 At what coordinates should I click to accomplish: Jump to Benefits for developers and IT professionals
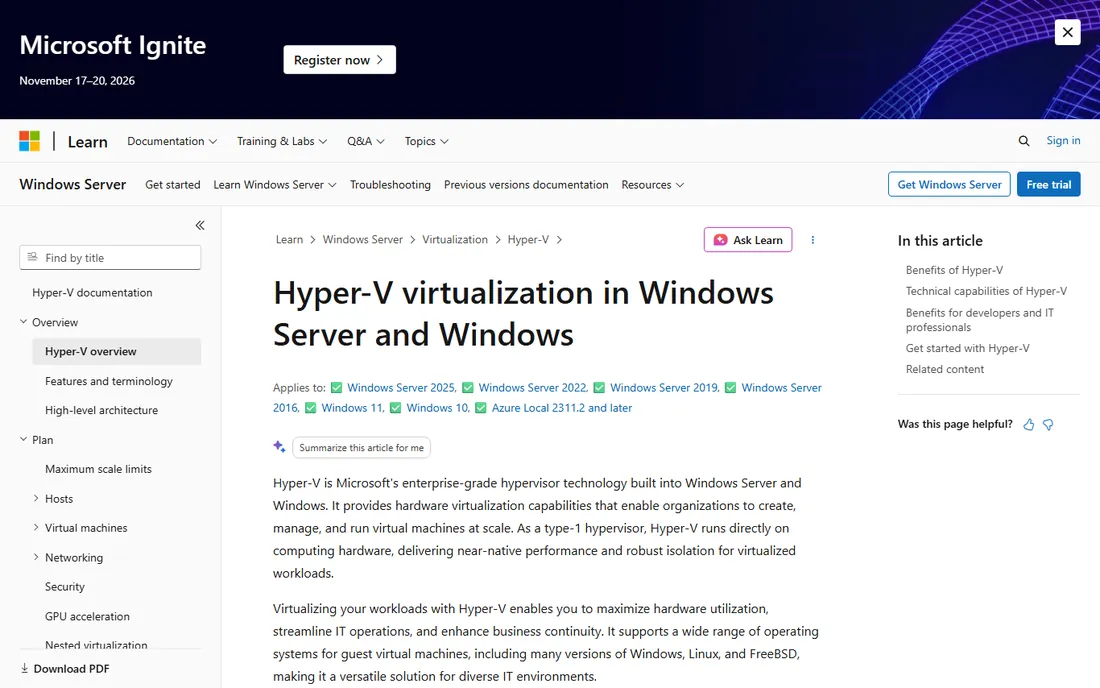(x=979, y=320)
